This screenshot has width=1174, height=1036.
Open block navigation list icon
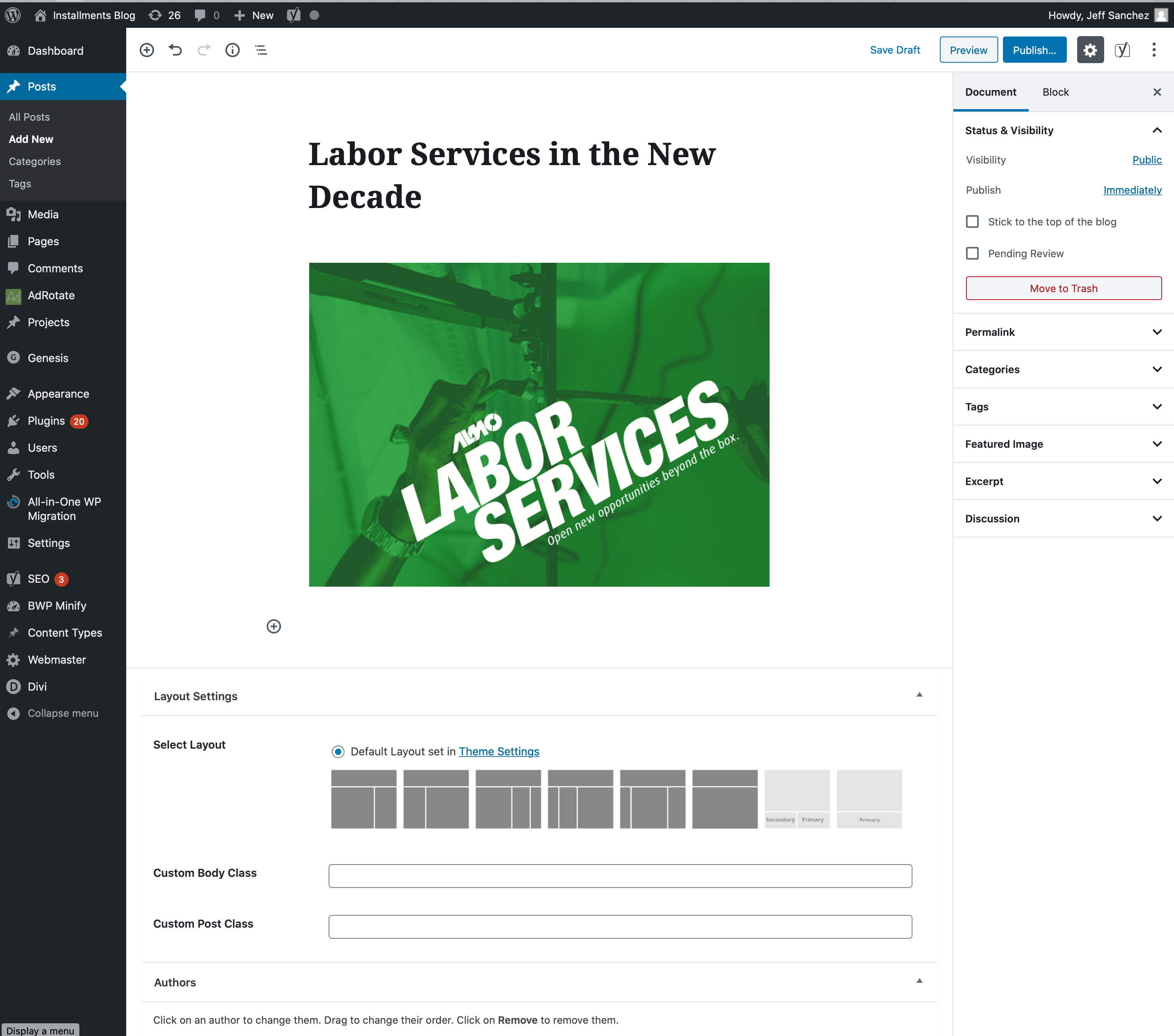point(261,50)
